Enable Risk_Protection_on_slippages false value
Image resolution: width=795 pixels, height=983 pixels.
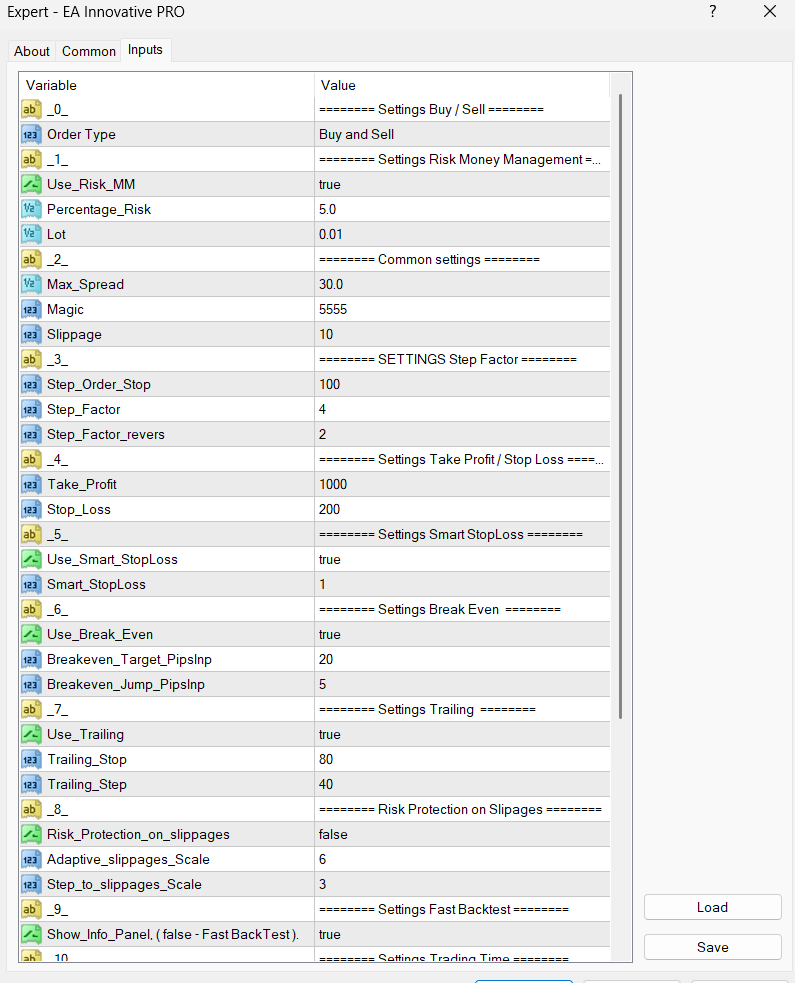tap(461, 834)
